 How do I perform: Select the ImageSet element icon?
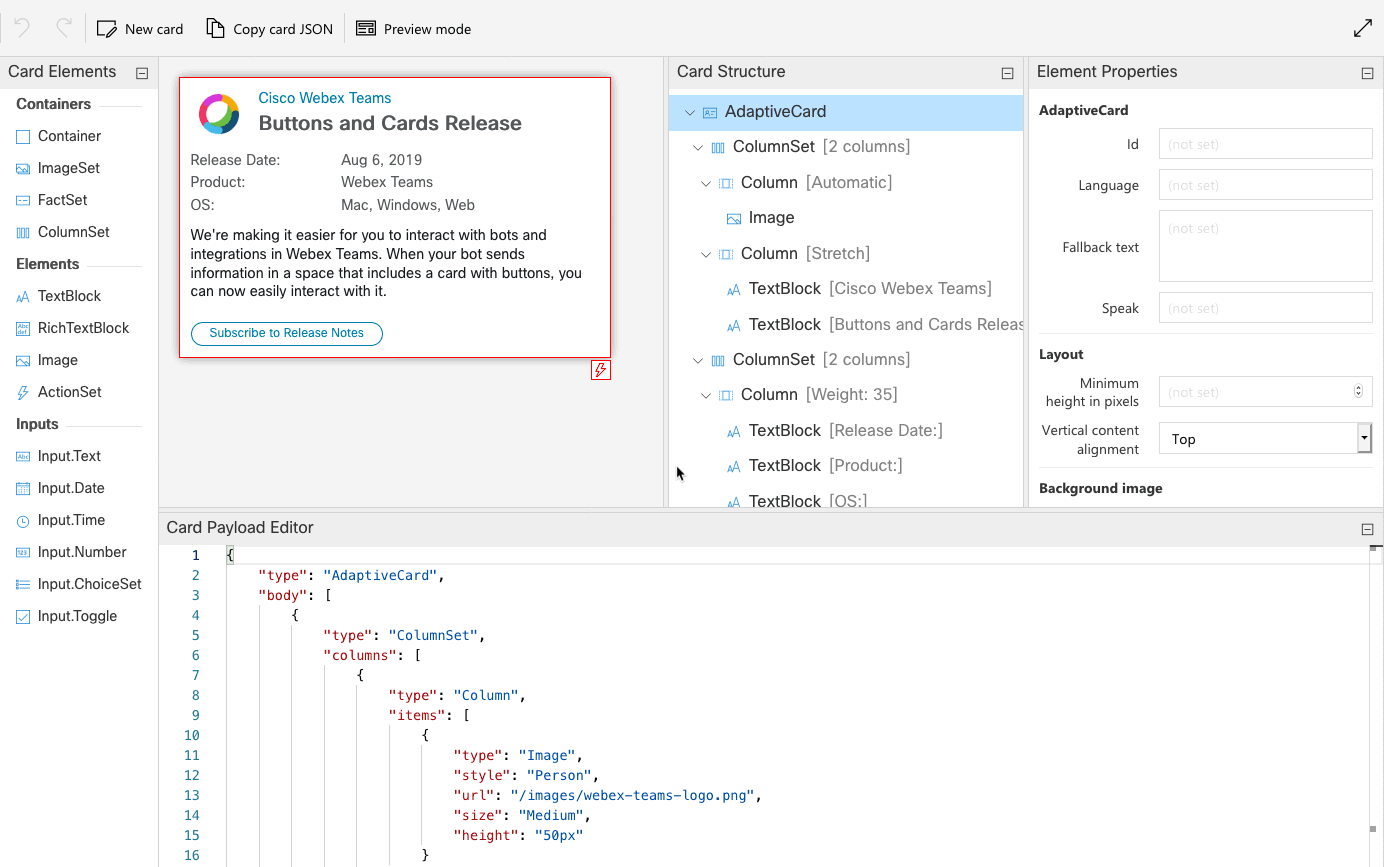pos(23,168)
